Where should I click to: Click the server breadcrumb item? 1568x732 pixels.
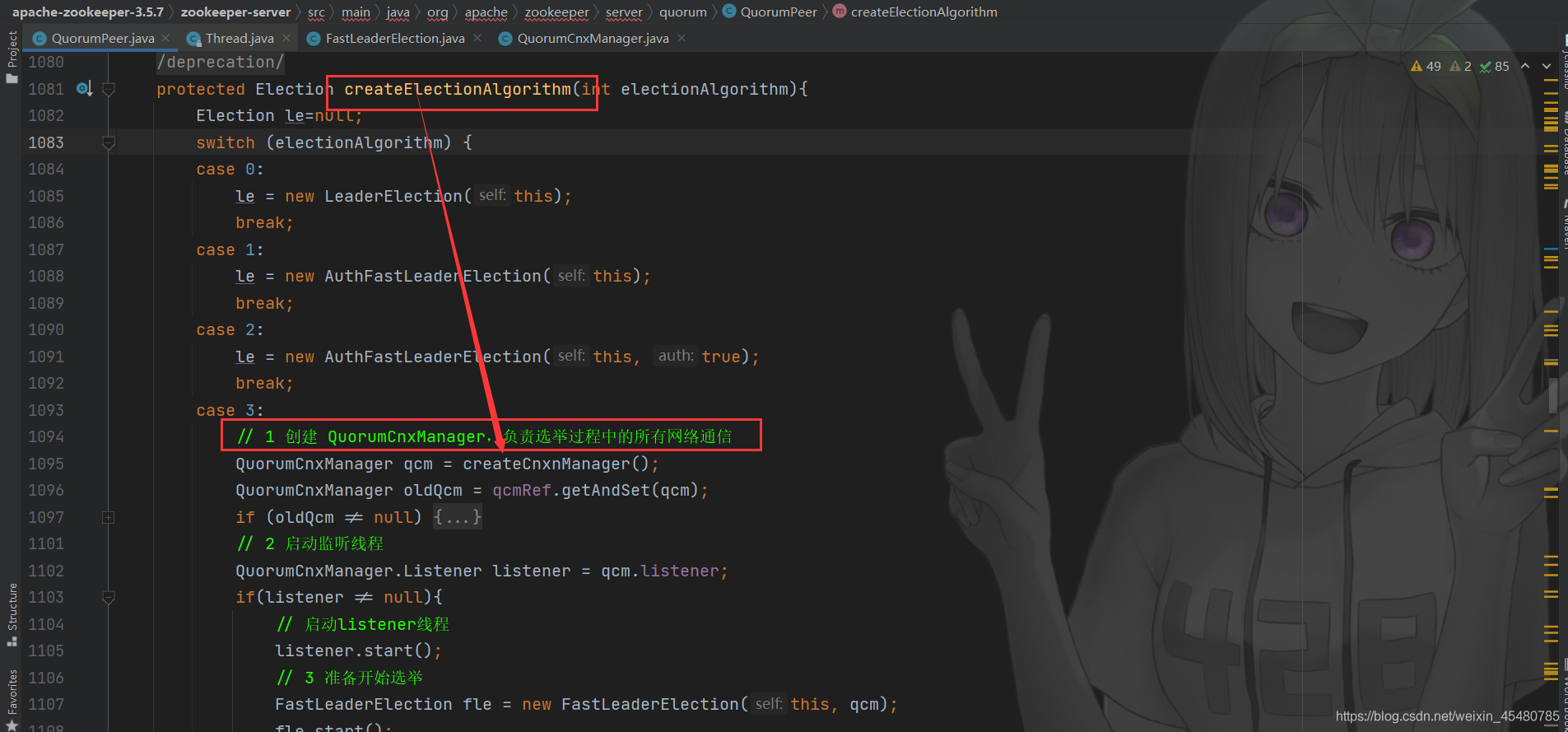click(624, 12)
